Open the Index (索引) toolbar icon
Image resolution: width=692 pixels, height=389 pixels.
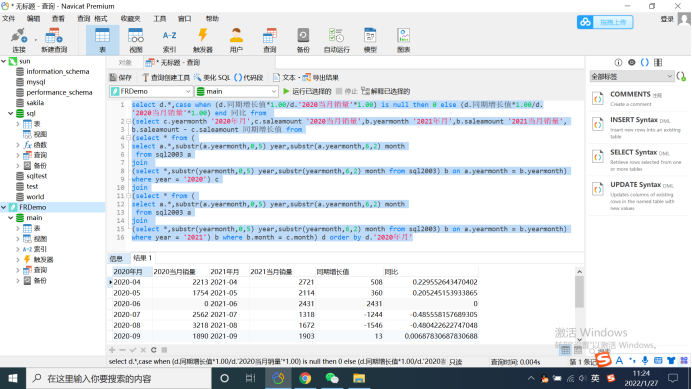[x=169, y=40]
